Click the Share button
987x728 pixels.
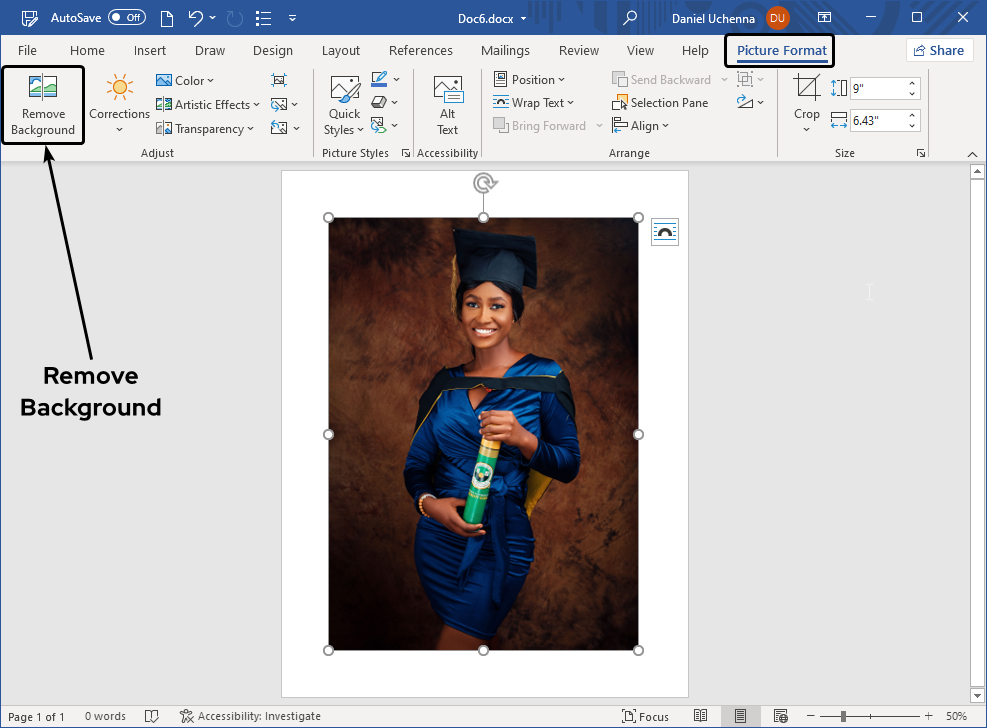click(939, 50)
